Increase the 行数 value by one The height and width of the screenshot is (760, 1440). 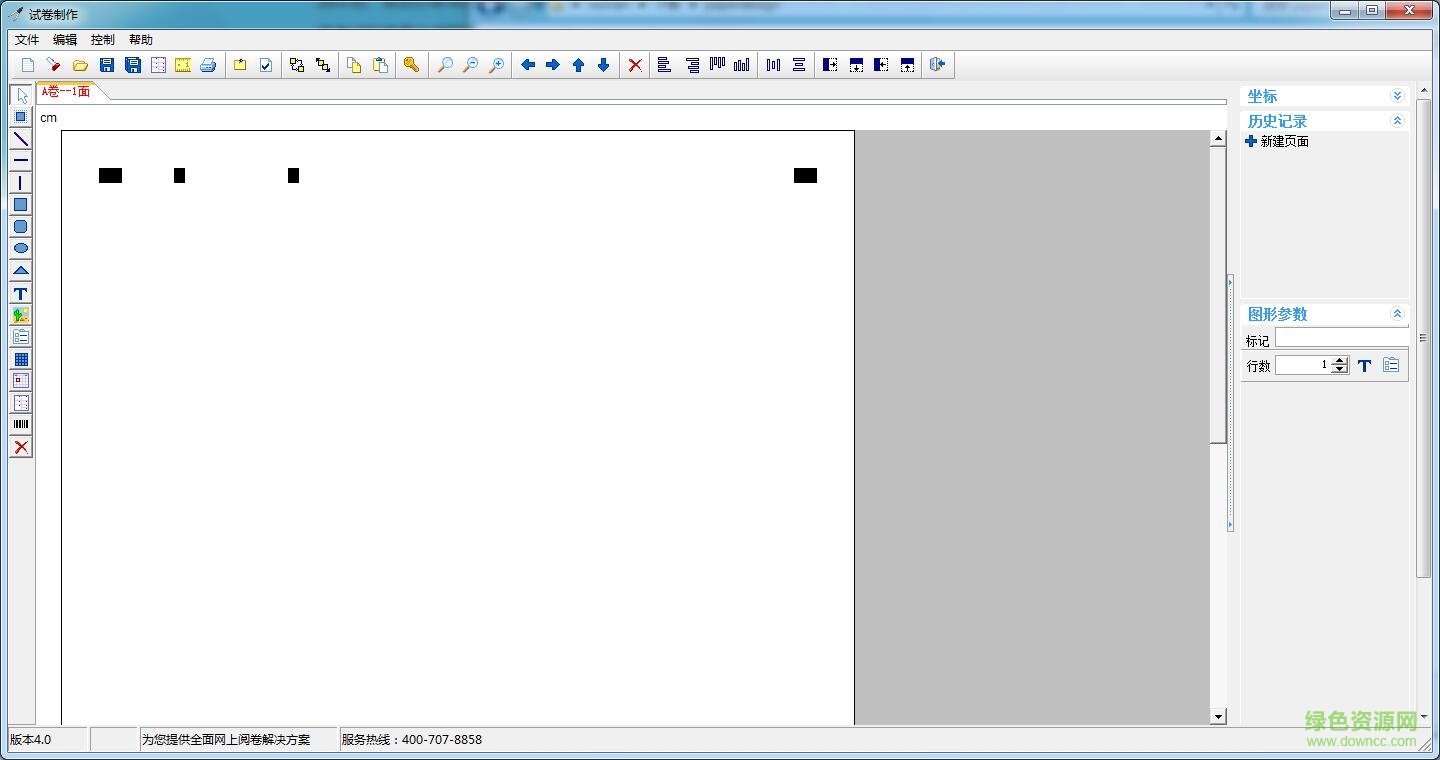coord(1340,360)
